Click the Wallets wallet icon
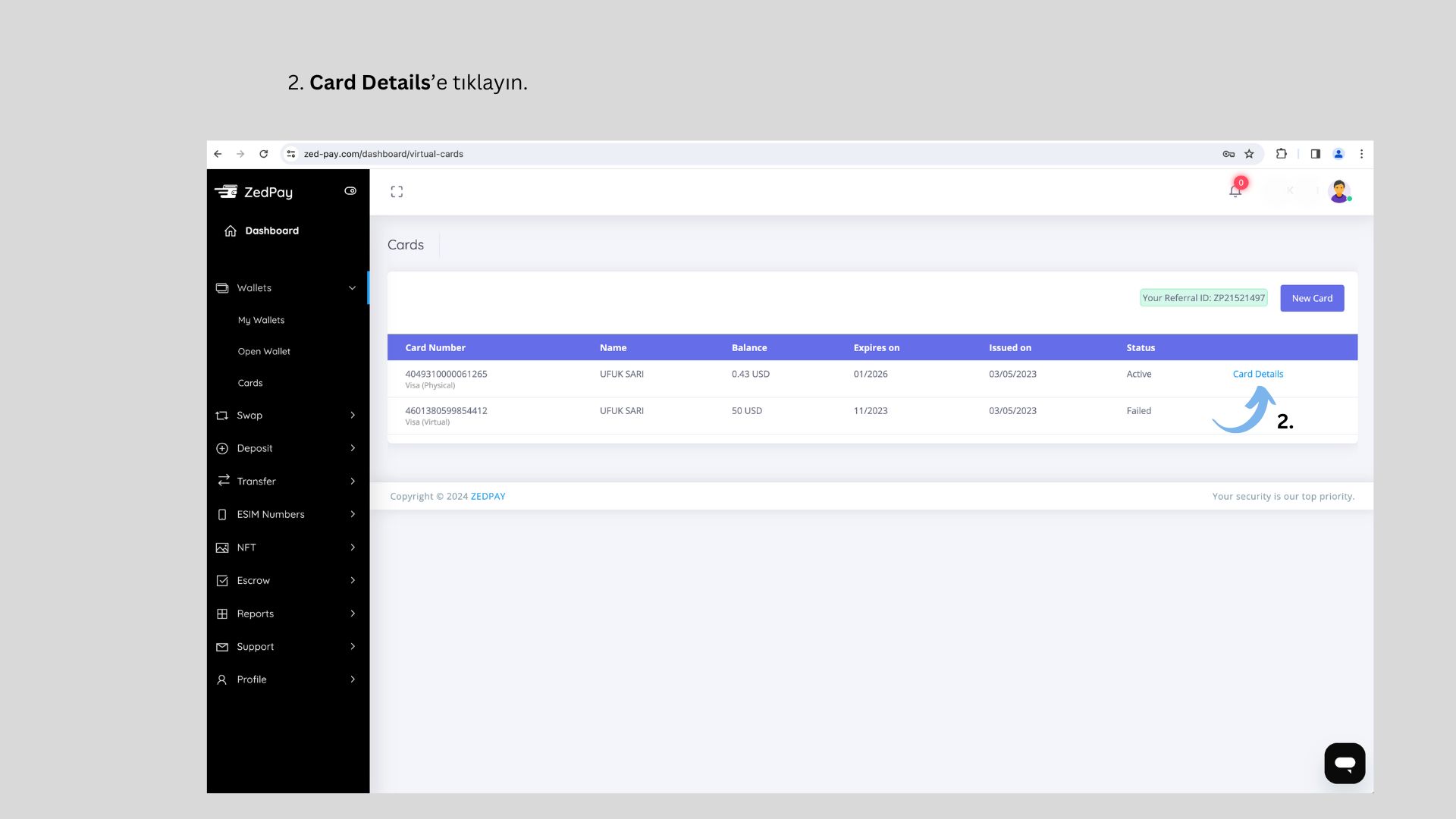The width and height of the screenshot is (1456, 819). (x=222, y=288)
